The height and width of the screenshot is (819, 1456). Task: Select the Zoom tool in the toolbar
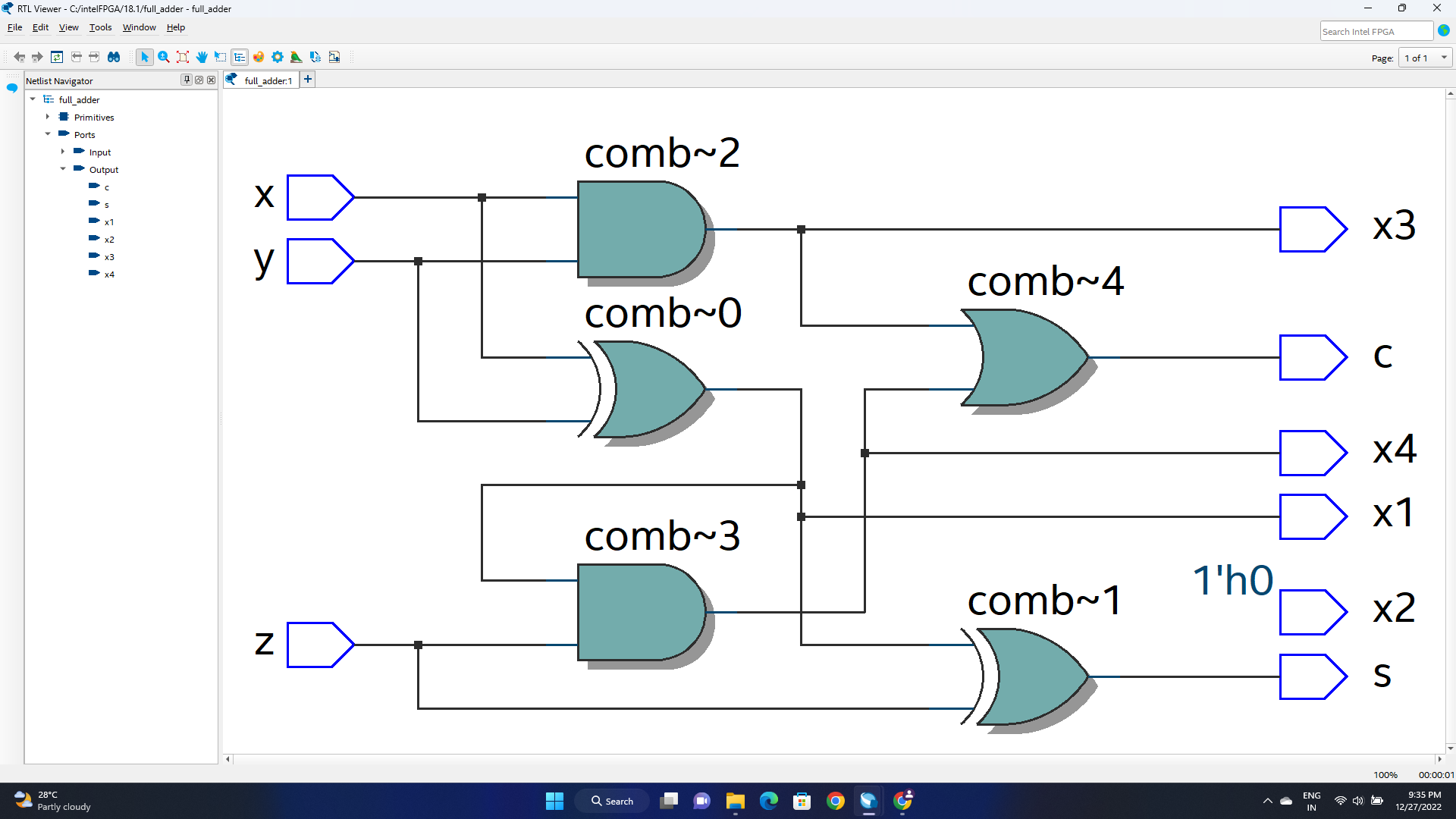164,57
